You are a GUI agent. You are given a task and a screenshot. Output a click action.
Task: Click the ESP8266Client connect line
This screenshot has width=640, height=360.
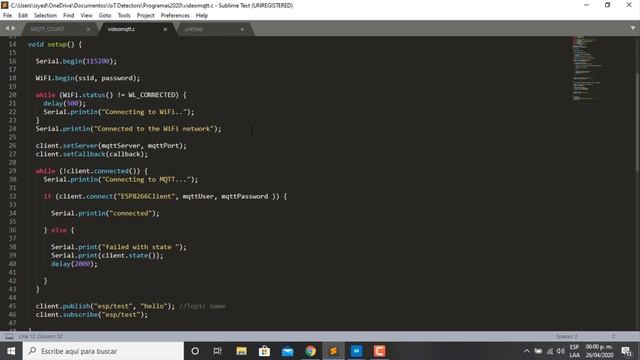click(165, 196)
